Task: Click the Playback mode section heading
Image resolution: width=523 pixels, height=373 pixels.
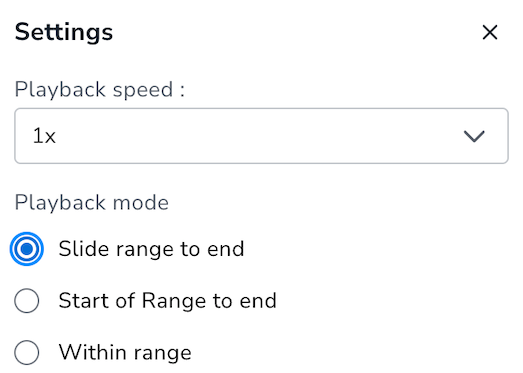Action: (x=92, y=203)
